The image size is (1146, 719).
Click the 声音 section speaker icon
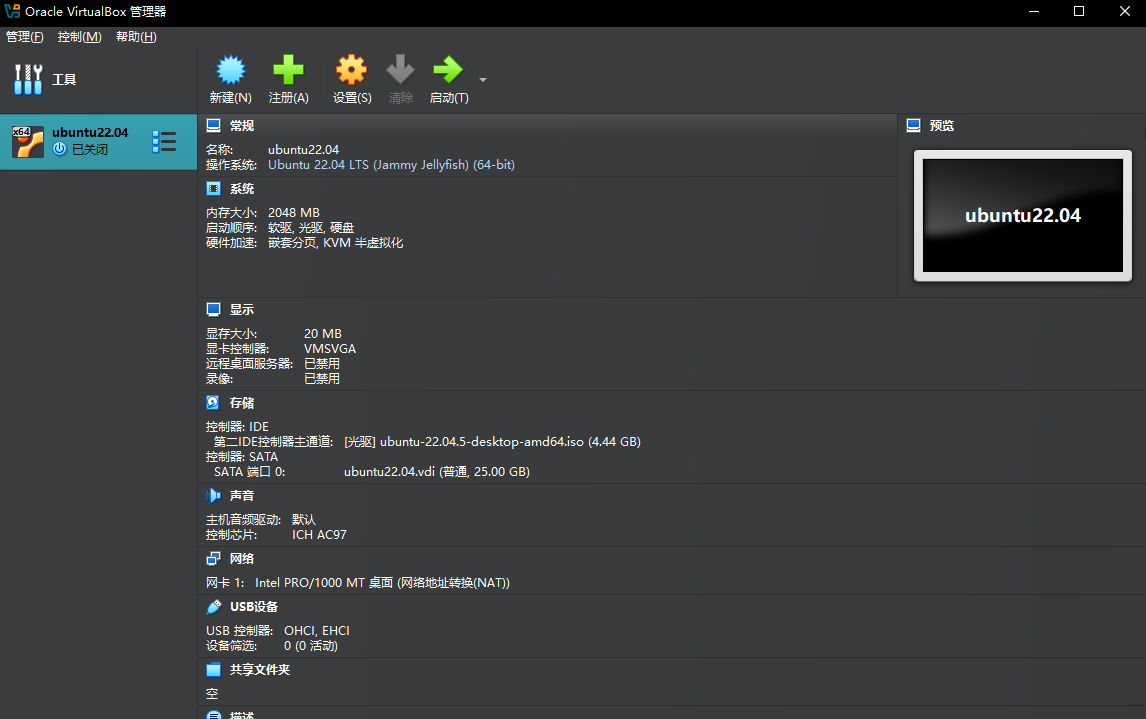click(213, 495)
